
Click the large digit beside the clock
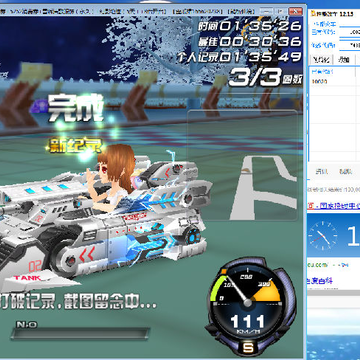[353, 236]
